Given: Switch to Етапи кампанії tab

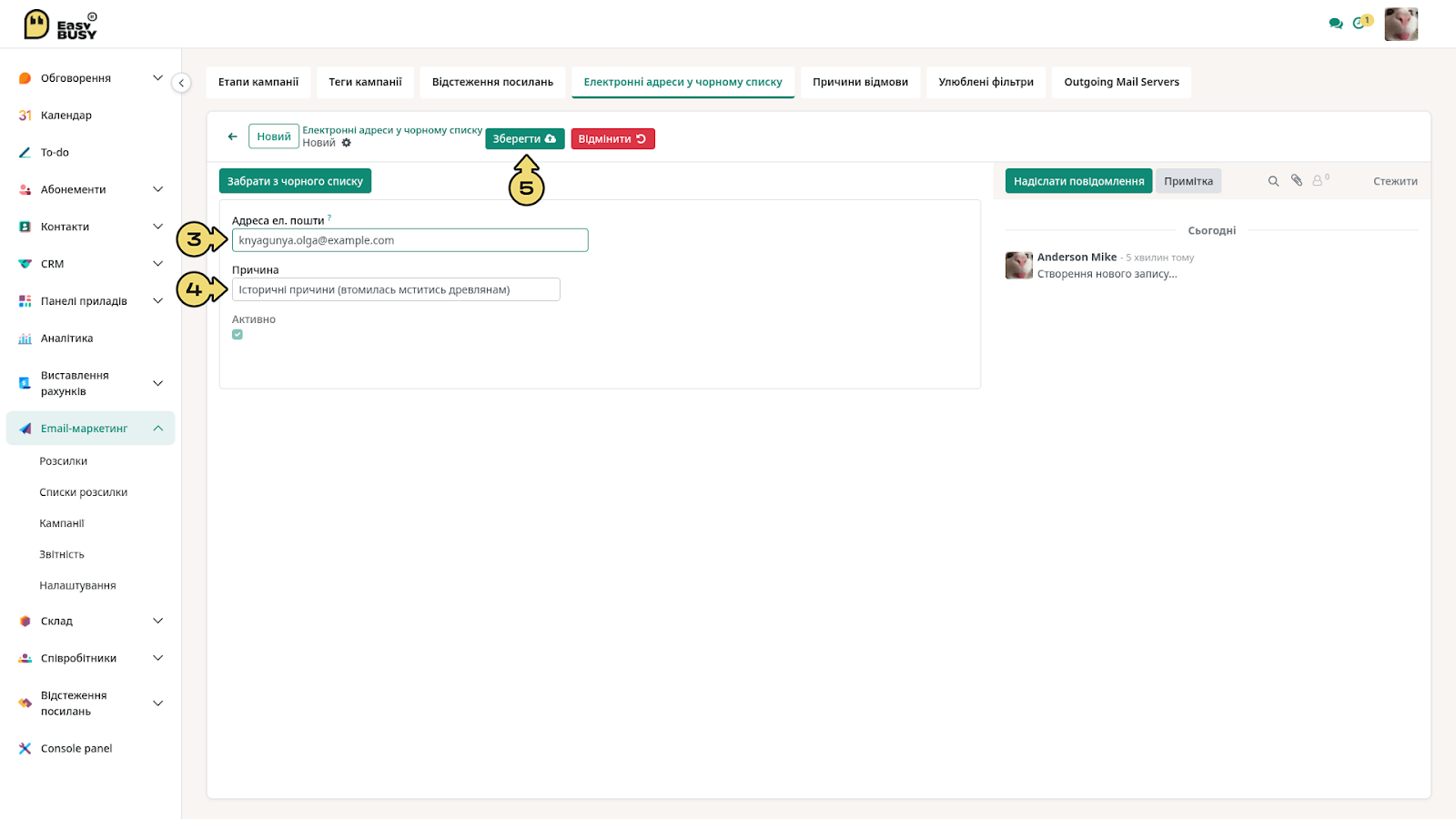Looking at the screenshot, I should (258, 82).
